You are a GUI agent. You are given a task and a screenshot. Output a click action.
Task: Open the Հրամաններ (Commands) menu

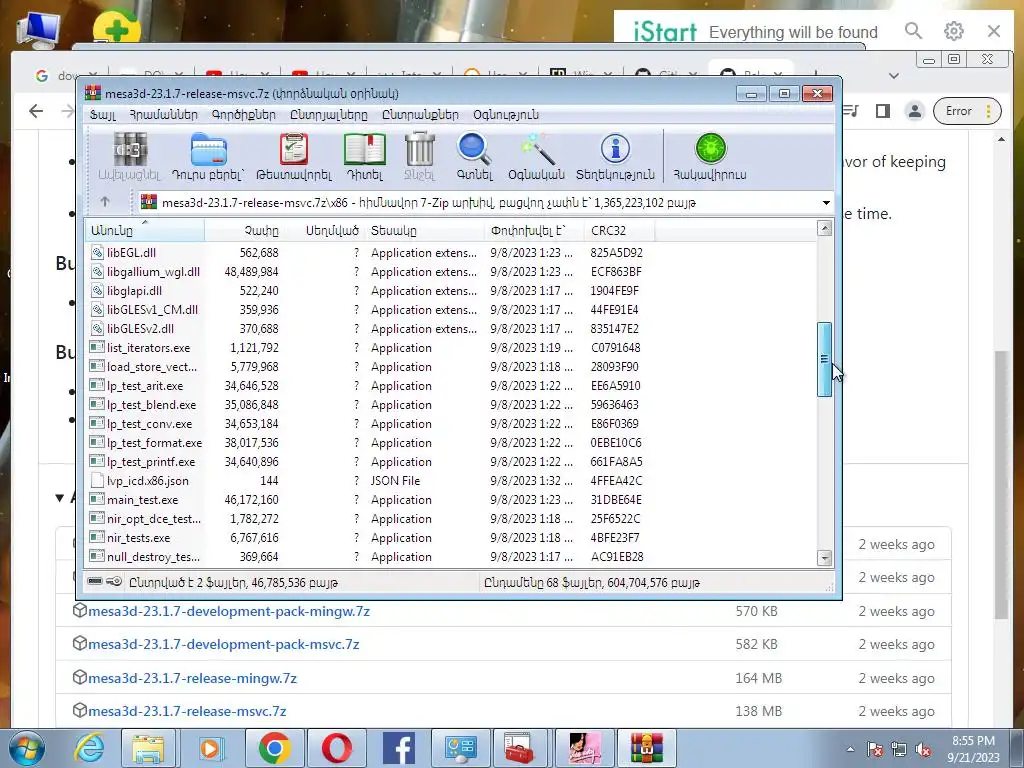pos(163,115)
